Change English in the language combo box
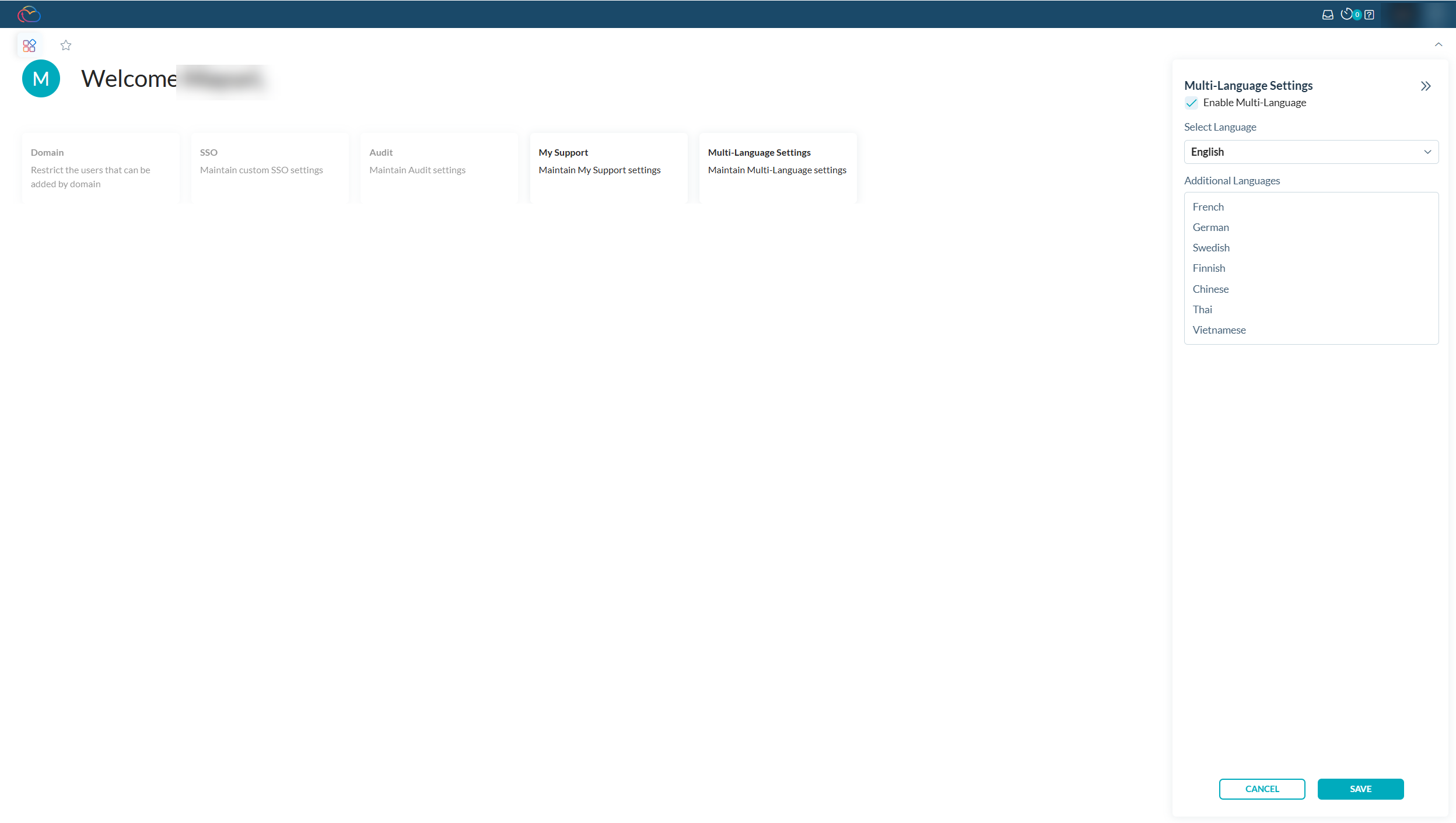 pos(1310,152)
